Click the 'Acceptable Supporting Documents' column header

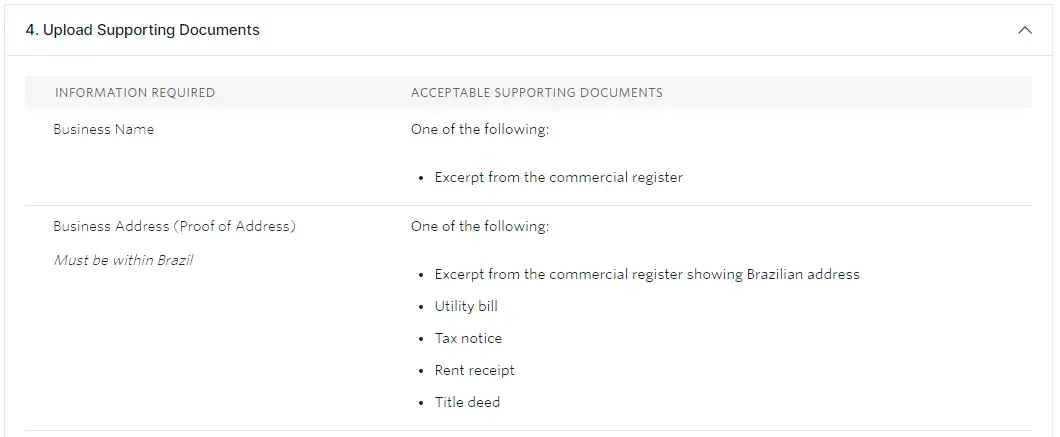(536, 93)
